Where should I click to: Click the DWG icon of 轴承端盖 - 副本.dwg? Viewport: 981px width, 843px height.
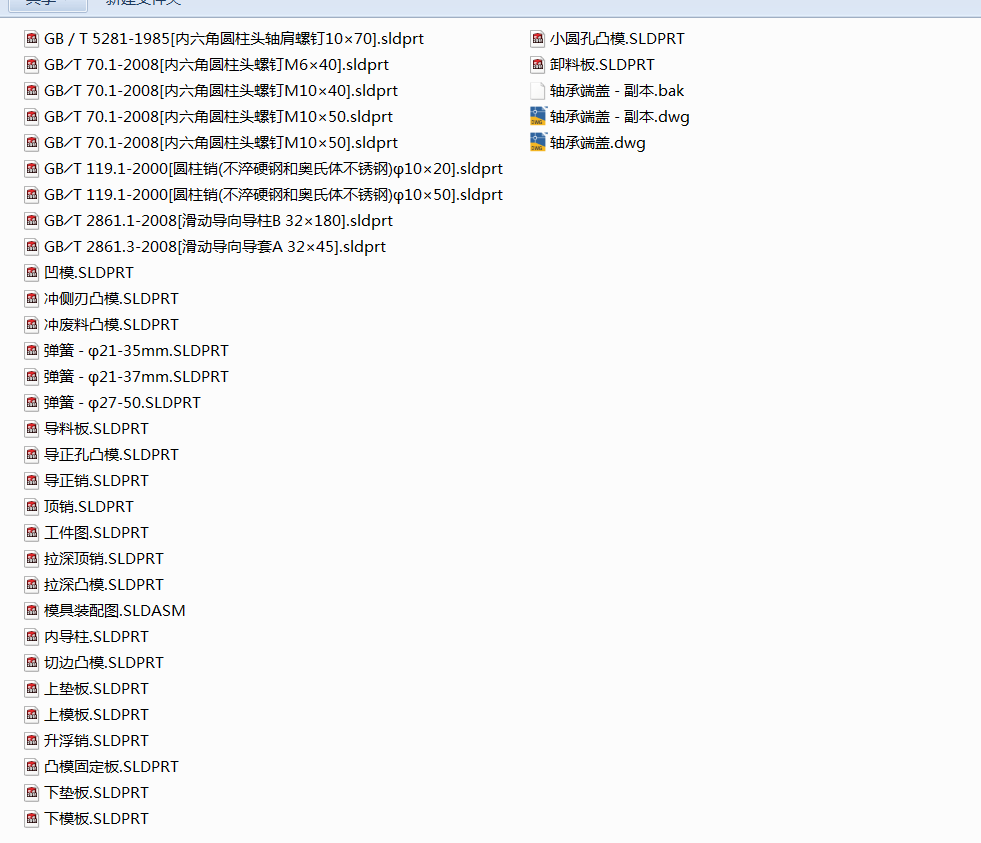click(x=537, y=117)
